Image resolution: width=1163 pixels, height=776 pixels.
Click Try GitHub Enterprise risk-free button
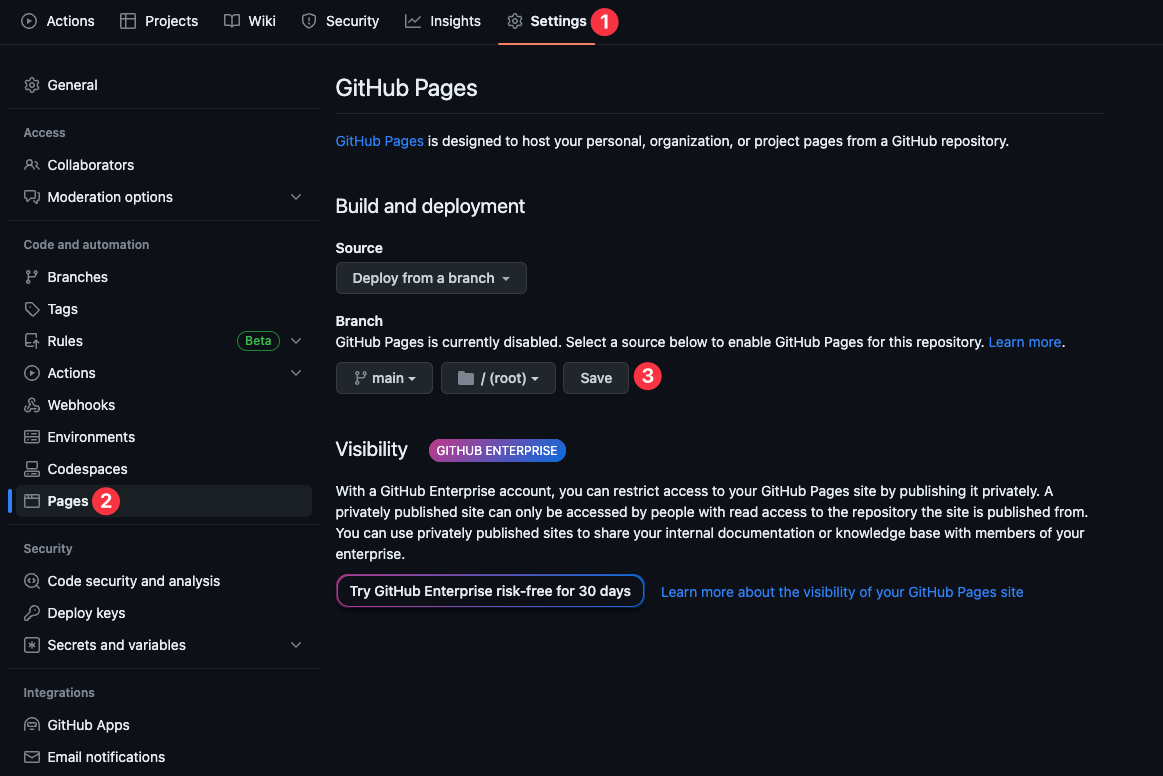pyautogui.click(x=490, y=591)
